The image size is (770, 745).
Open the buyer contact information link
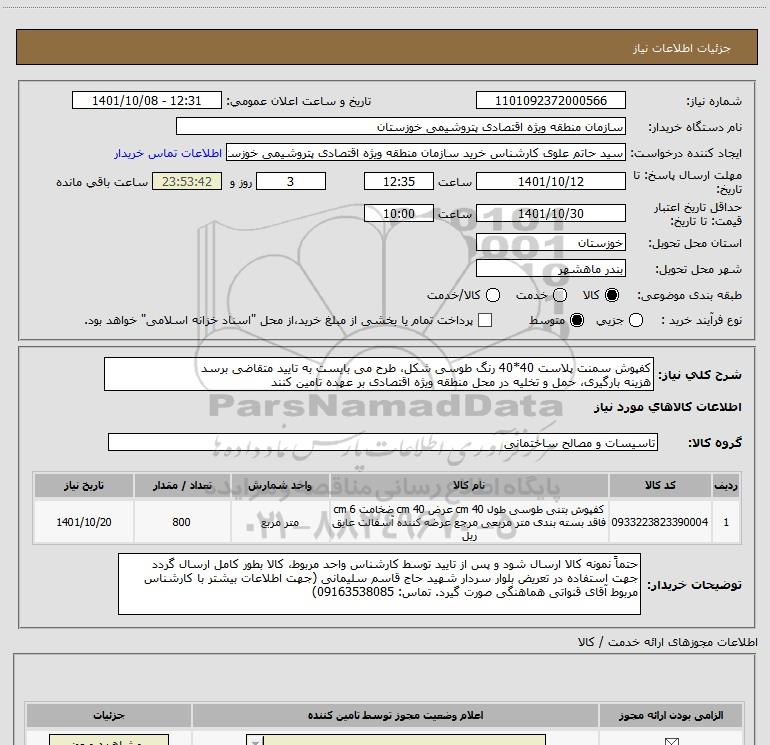[x=168, y=153]
